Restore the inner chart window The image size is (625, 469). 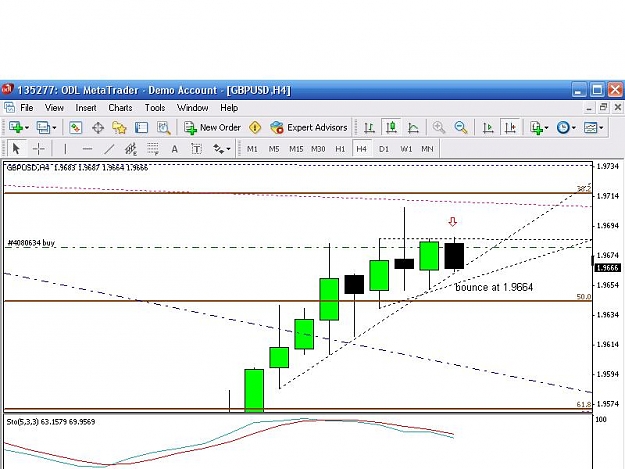click(x=603, y=107)
